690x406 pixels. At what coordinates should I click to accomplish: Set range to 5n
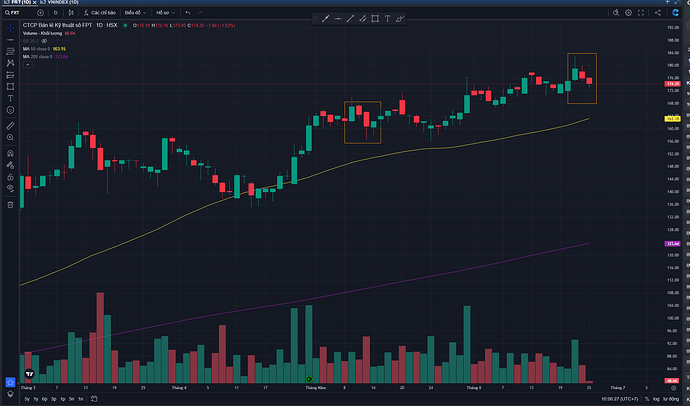pos(71,399)
